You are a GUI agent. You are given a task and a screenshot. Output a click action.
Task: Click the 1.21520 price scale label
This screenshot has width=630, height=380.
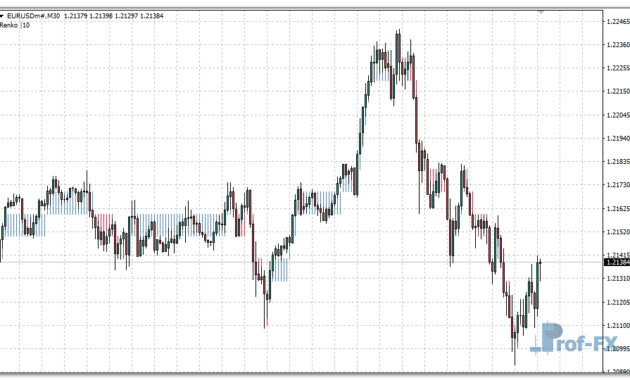click(x=618, y=232)
